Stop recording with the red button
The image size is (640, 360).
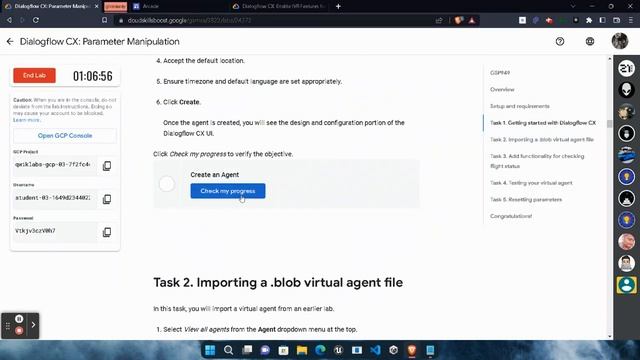coord(19,331)
